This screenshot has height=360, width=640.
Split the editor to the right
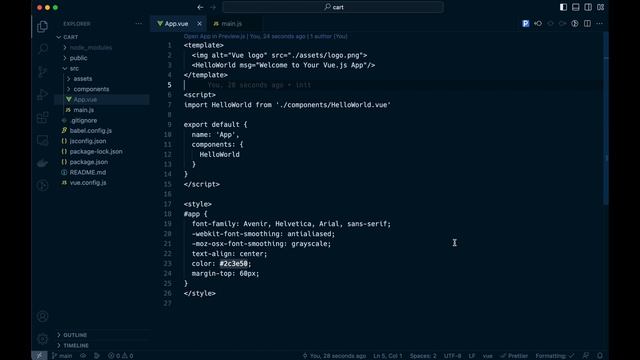pyautogui.click(x=587, y=24)
